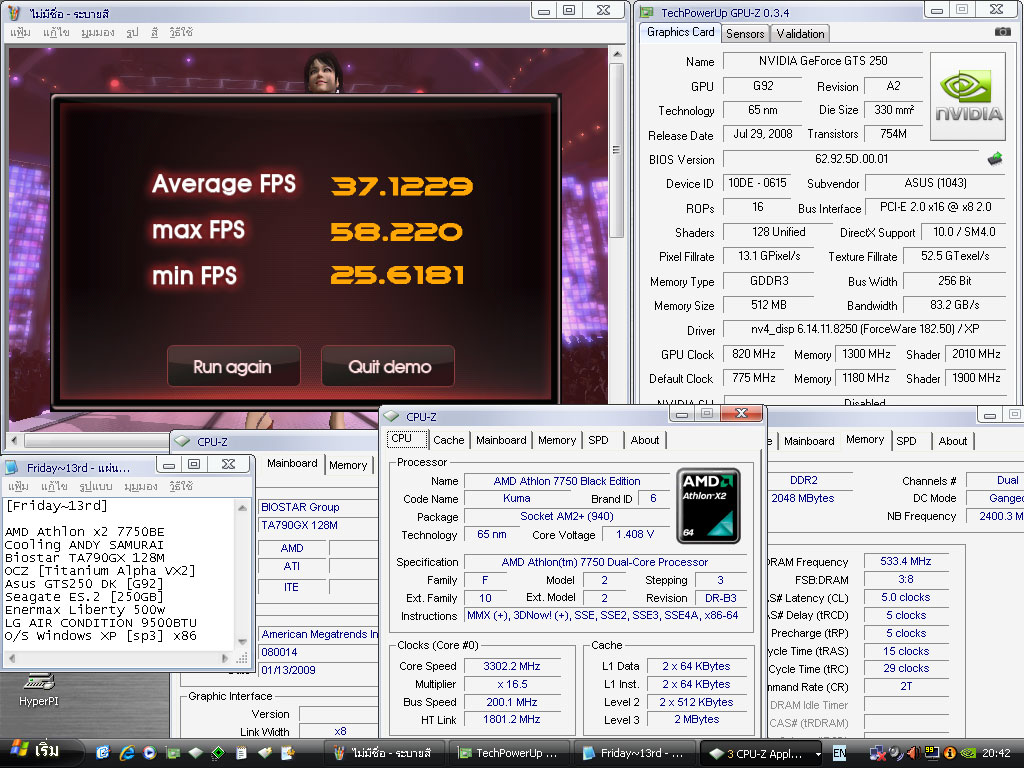Click the Paint horizontal scrollbar left arrow
This screenshot has height=768, width=1024.
tap(14, 440)
